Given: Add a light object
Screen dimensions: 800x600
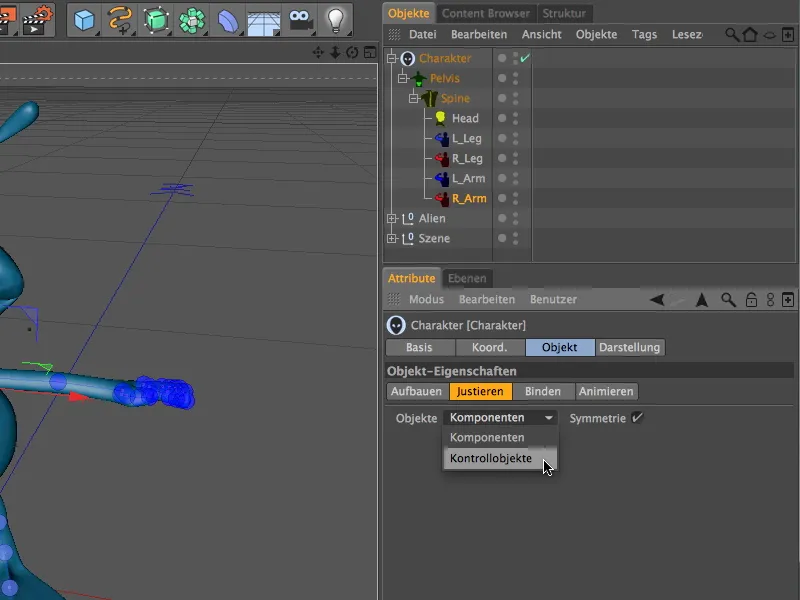Looking at the screenshot, I should (335, 20).
